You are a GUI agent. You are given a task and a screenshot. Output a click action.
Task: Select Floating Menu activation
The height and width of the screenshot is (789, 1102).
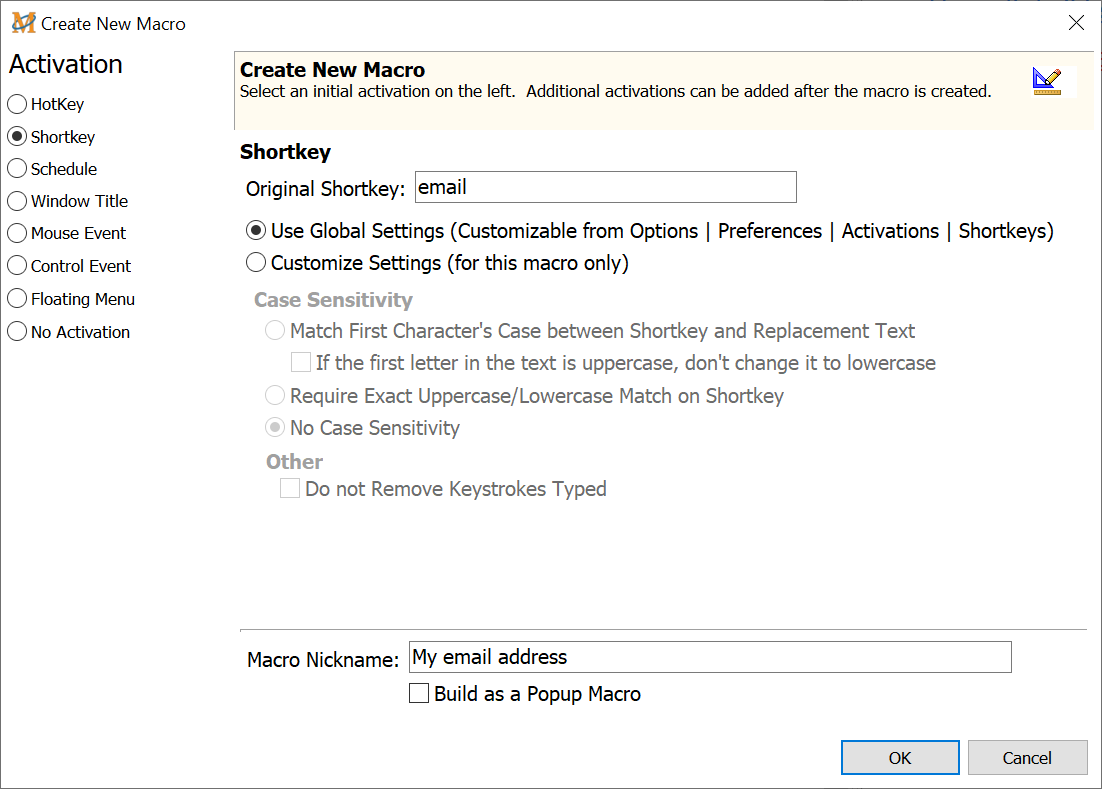(x=17, y=299)
